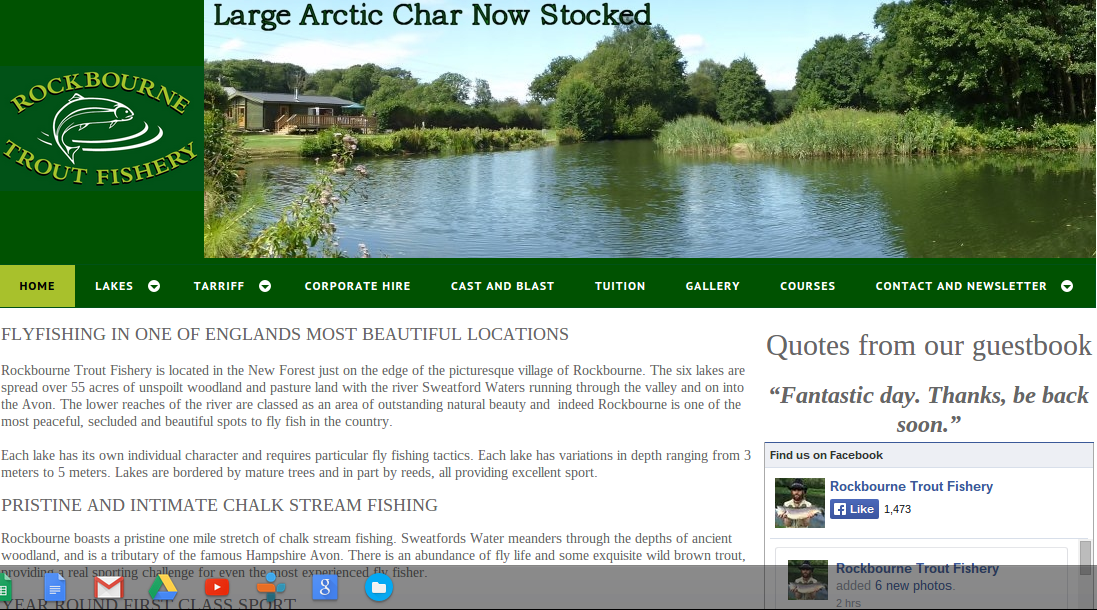Open Rockbourne Trout Fishery Facebook link
The width and height of the screenshot is (1097, 610).
click(x=911, y=486)
